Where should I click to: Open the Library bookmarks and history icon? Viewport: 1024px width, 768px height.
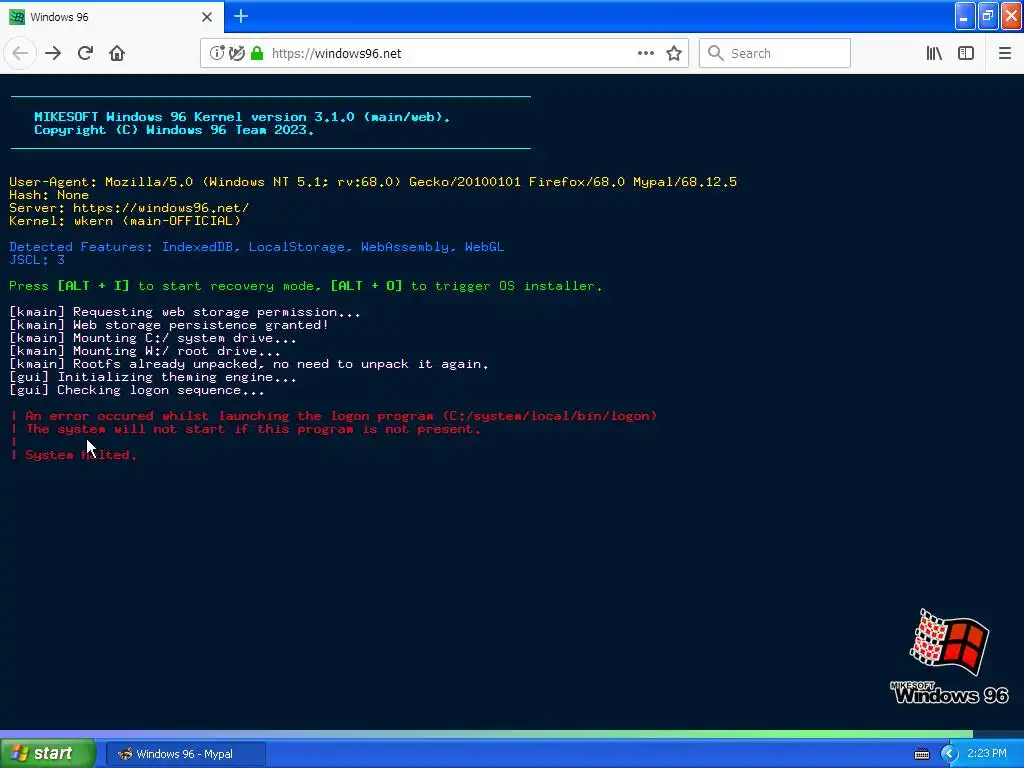click(934, 53)
